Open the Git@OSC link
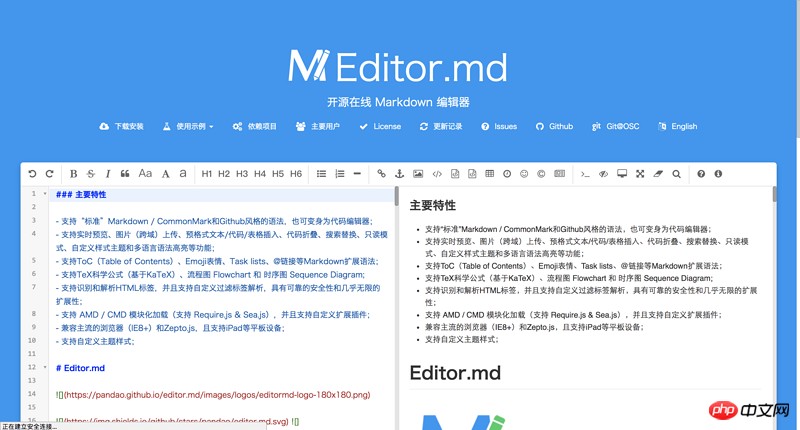 coord(615,126)
